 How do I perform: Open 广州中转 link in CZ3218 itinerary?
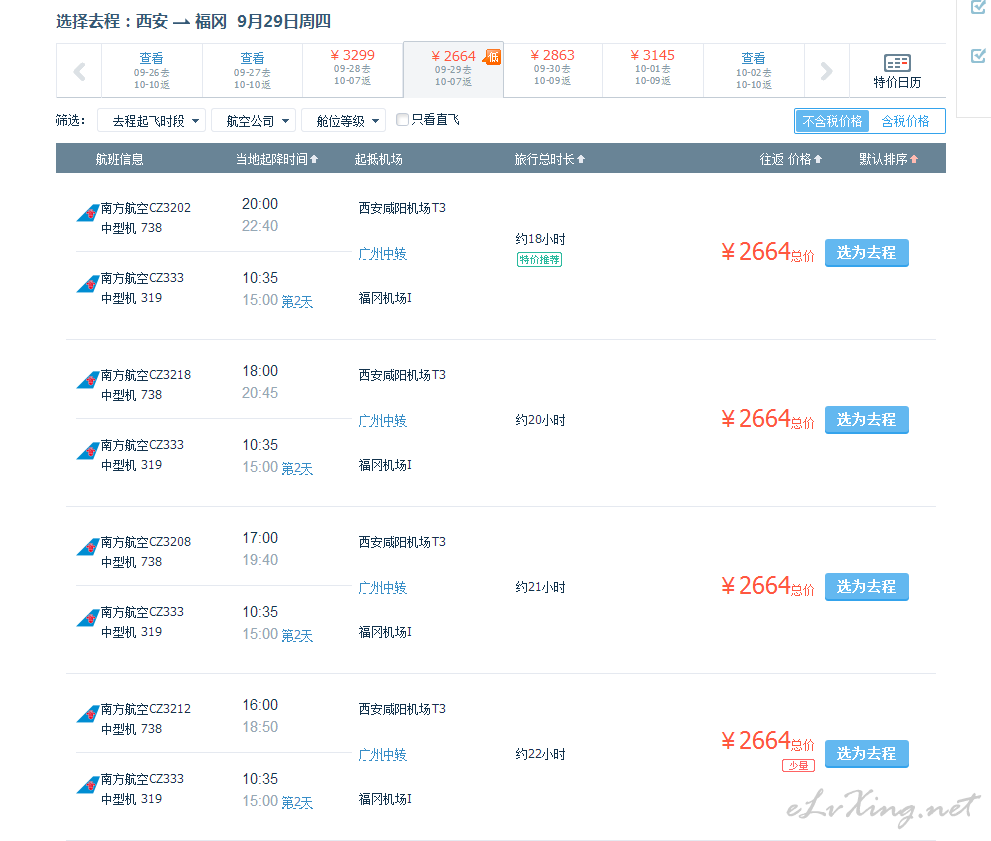click(x=382, y=421)
